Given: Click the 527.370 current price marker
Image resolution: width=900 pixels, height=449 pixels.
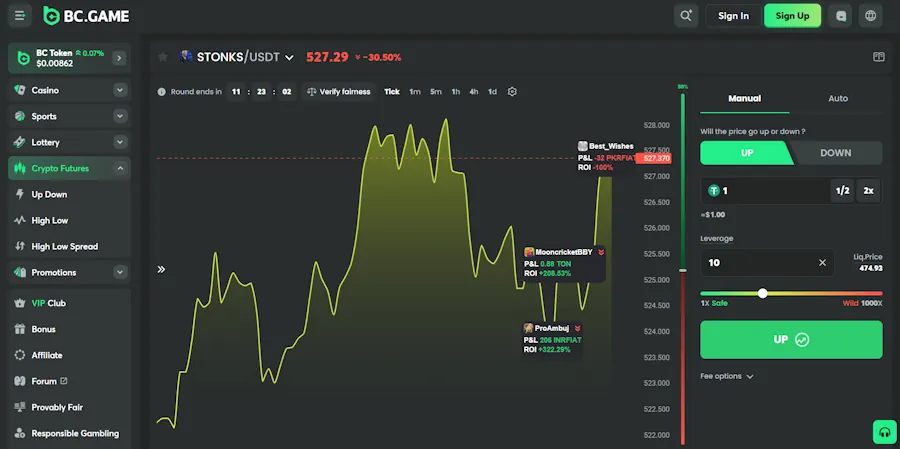Looking at the screenshot, I should click(x=656, y=158).
